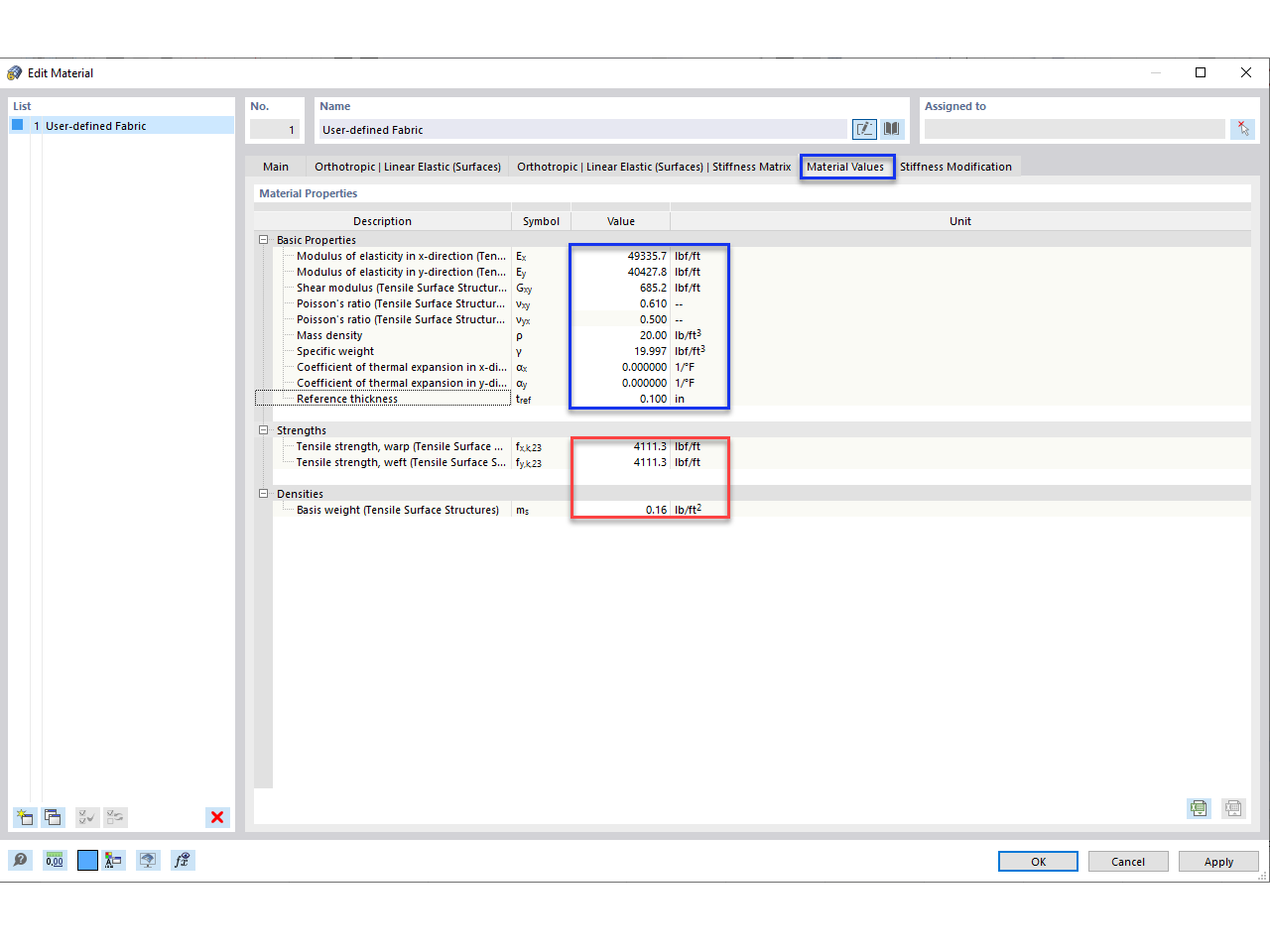Click the Unit column header
The height and width of the screenshot is (952, 1270).
[960, 221]
